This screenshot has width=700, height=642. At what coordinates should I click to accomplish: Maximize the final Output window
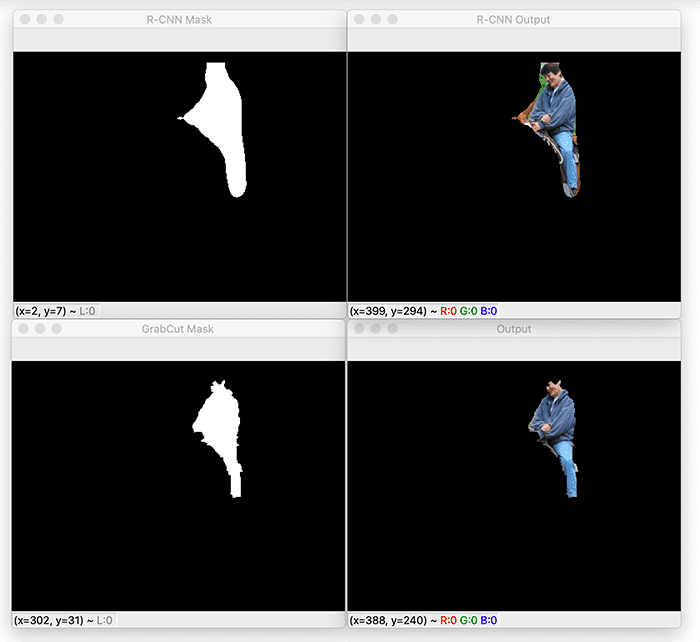coord(392,328)
